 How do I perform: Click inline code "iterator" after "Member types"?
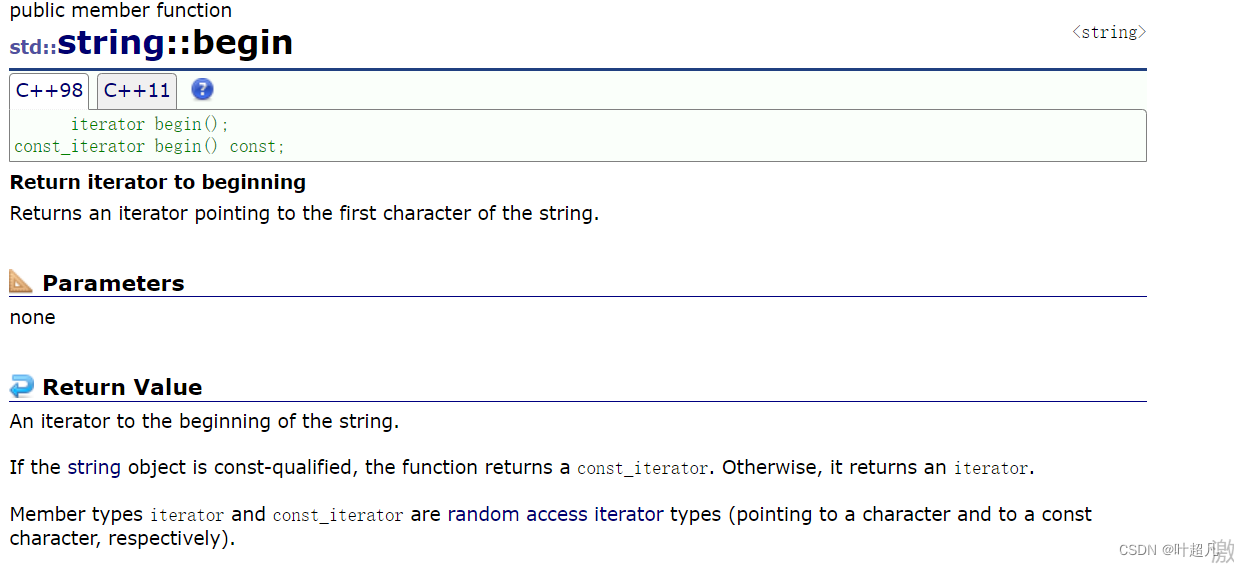pyautogui.click(x=187, y=515)
